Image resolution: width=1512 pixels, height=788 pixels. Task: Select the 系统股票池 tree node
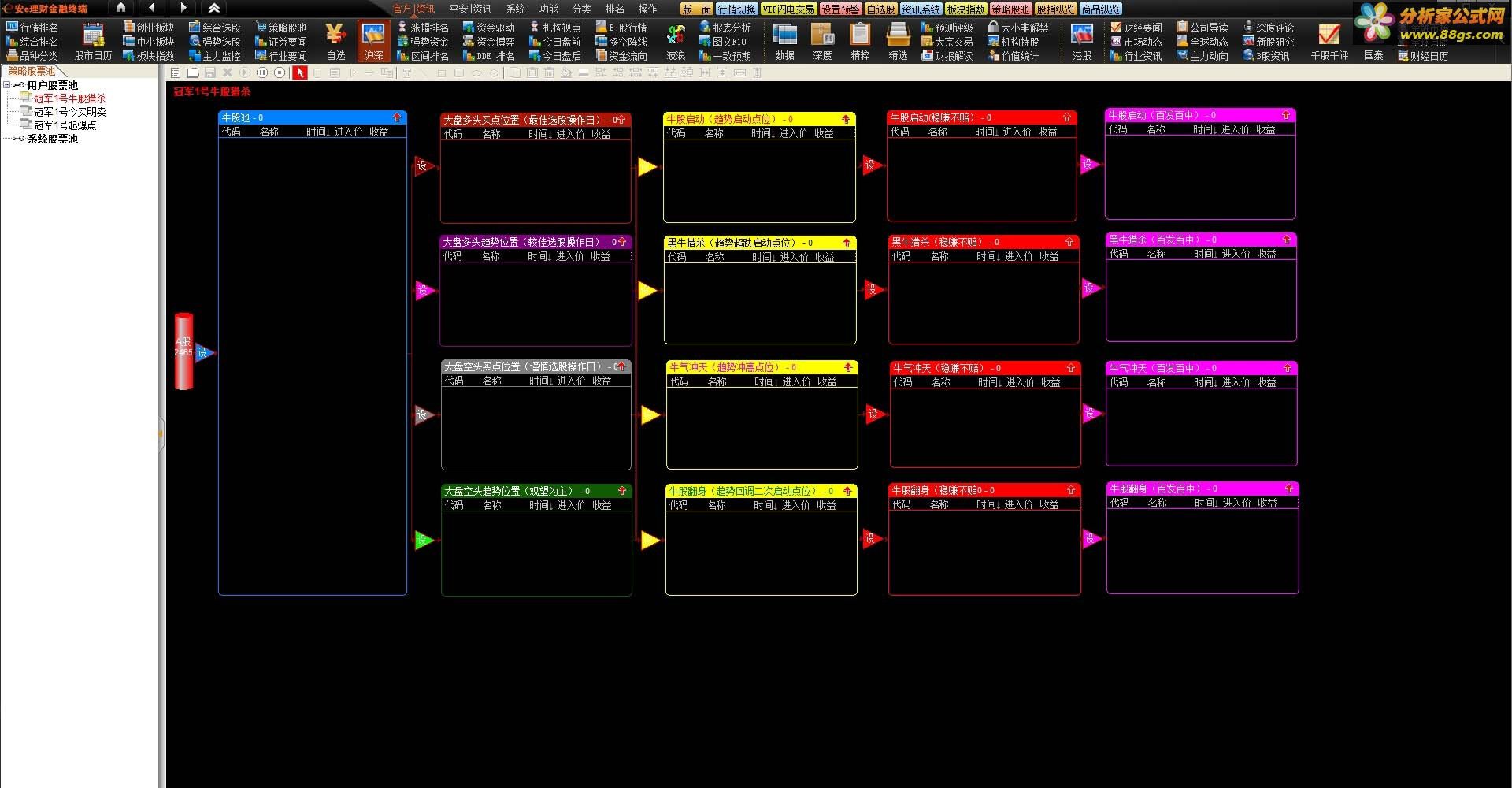[52, 139]
